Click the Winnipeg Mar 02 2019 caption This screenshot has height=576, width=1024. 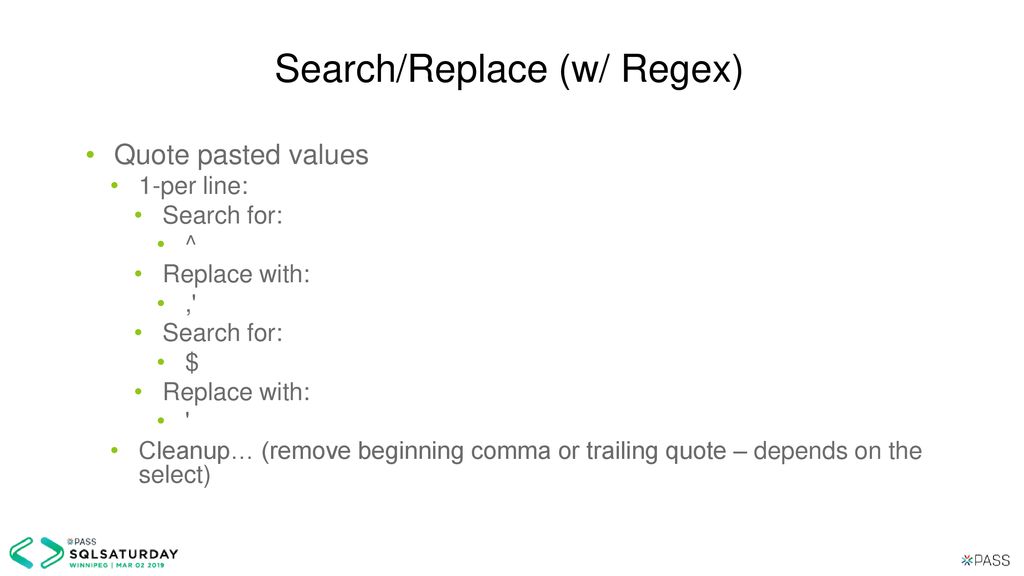(117, 565)
